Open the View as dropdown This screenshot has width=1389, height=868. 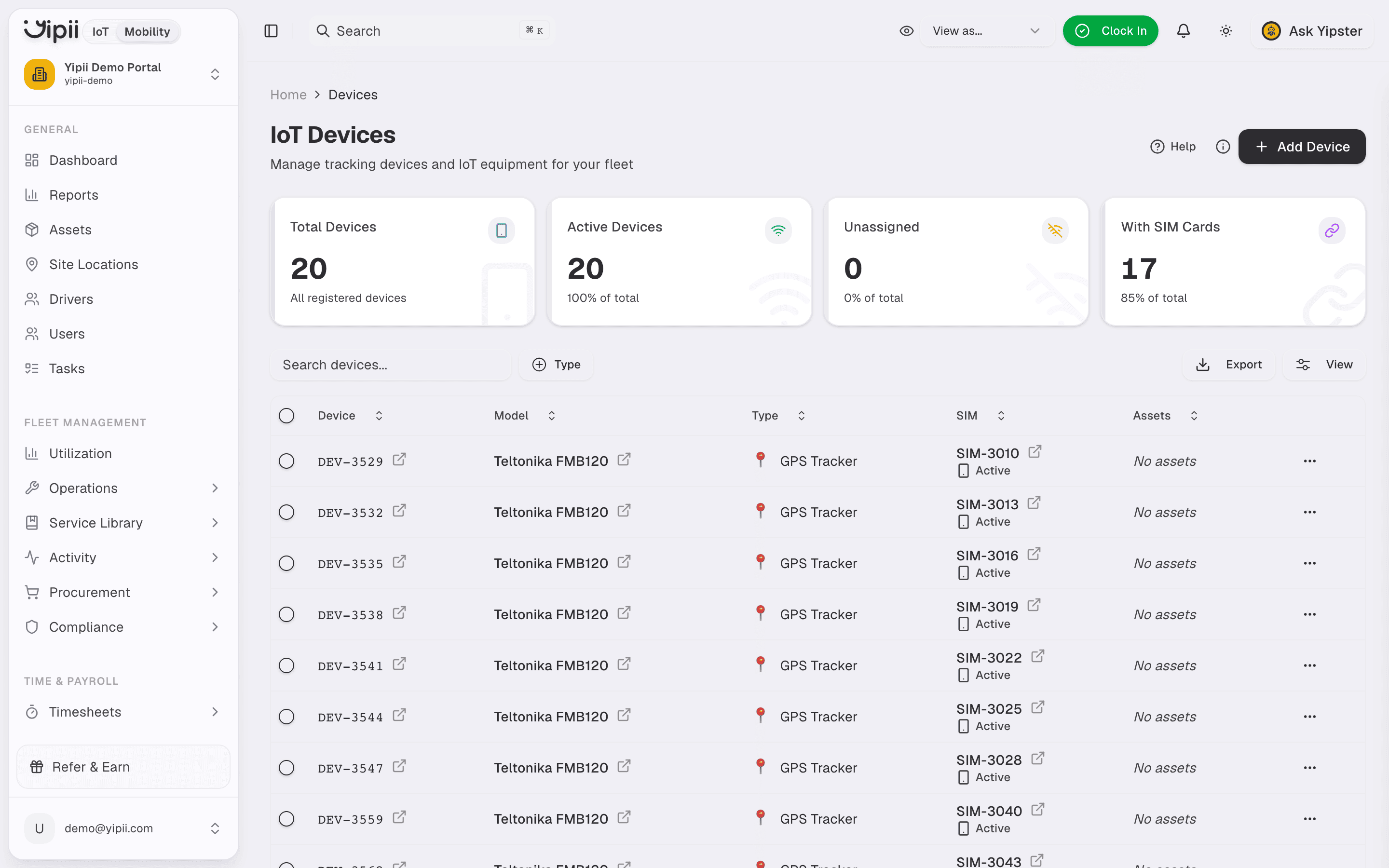987,31
